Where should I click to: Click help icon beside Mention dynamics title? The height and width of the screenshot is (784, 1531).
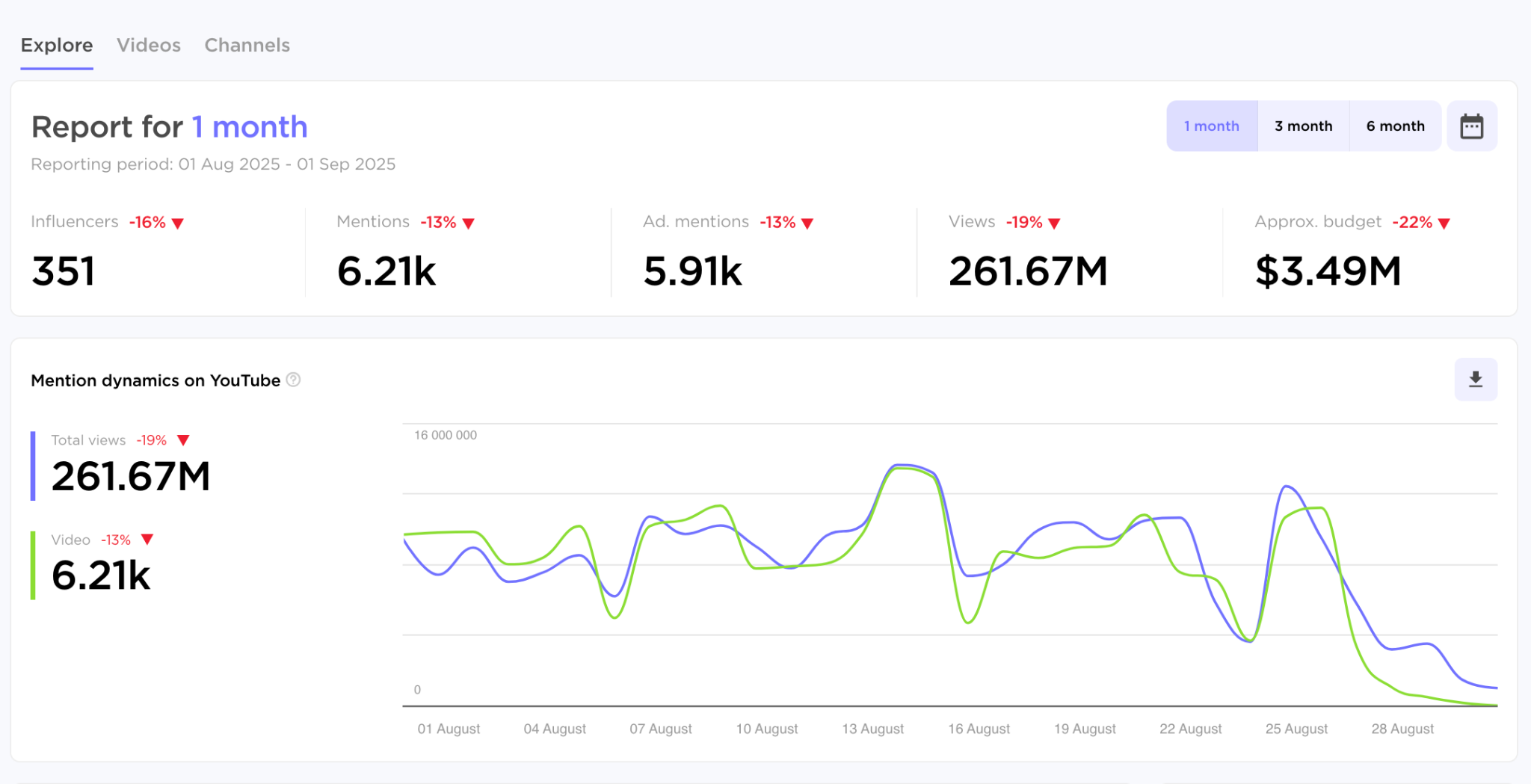click(x=294, y=380)
